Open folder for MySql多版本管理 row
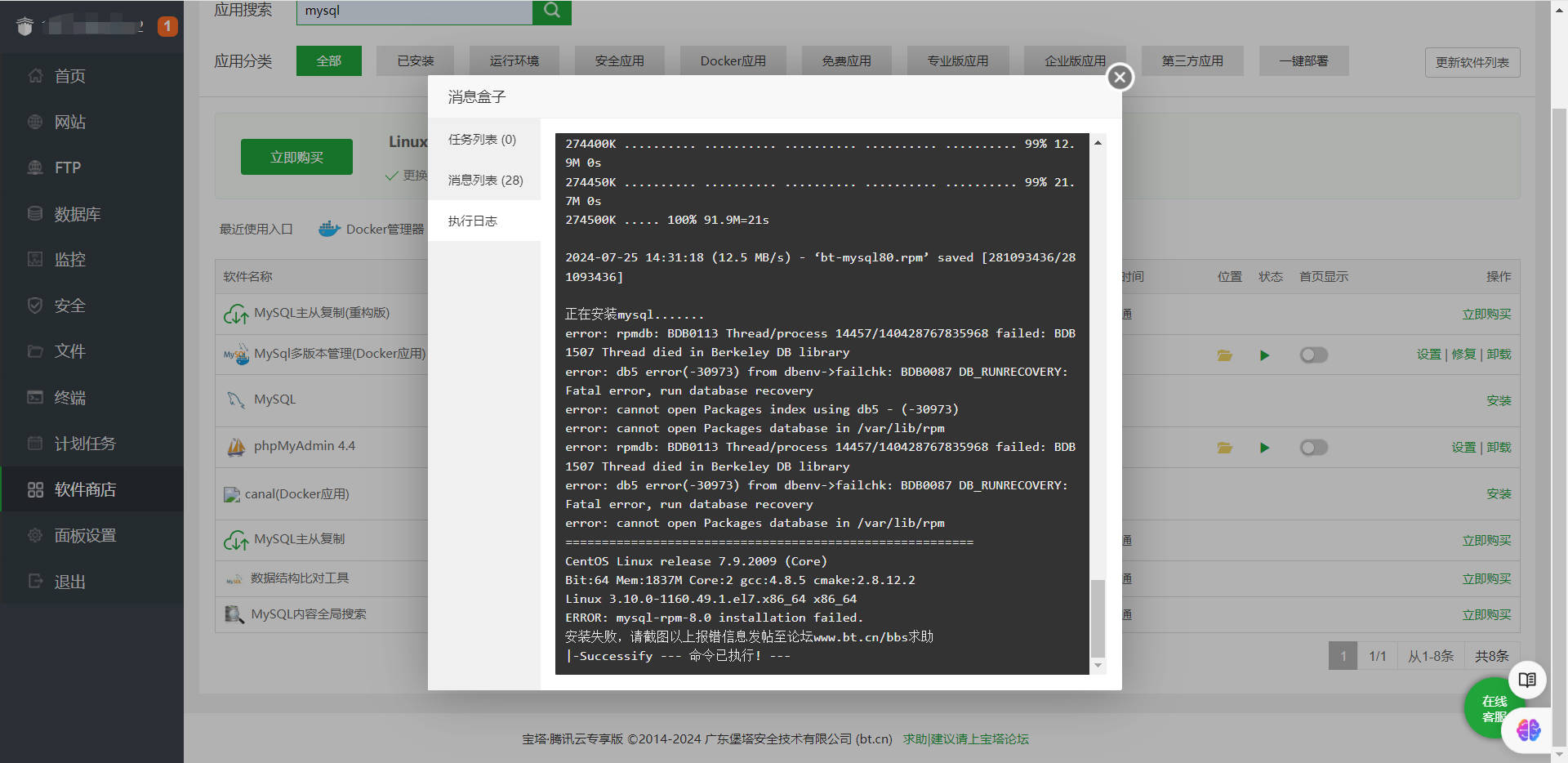The width and height of the screenshot is (1568, 763). (1224, 355)
